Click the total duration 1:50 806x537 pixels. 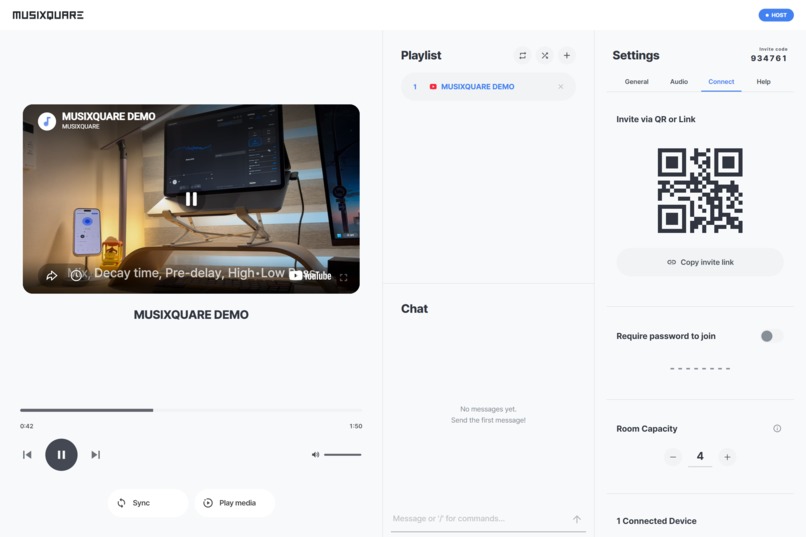(x=356, y=426)
